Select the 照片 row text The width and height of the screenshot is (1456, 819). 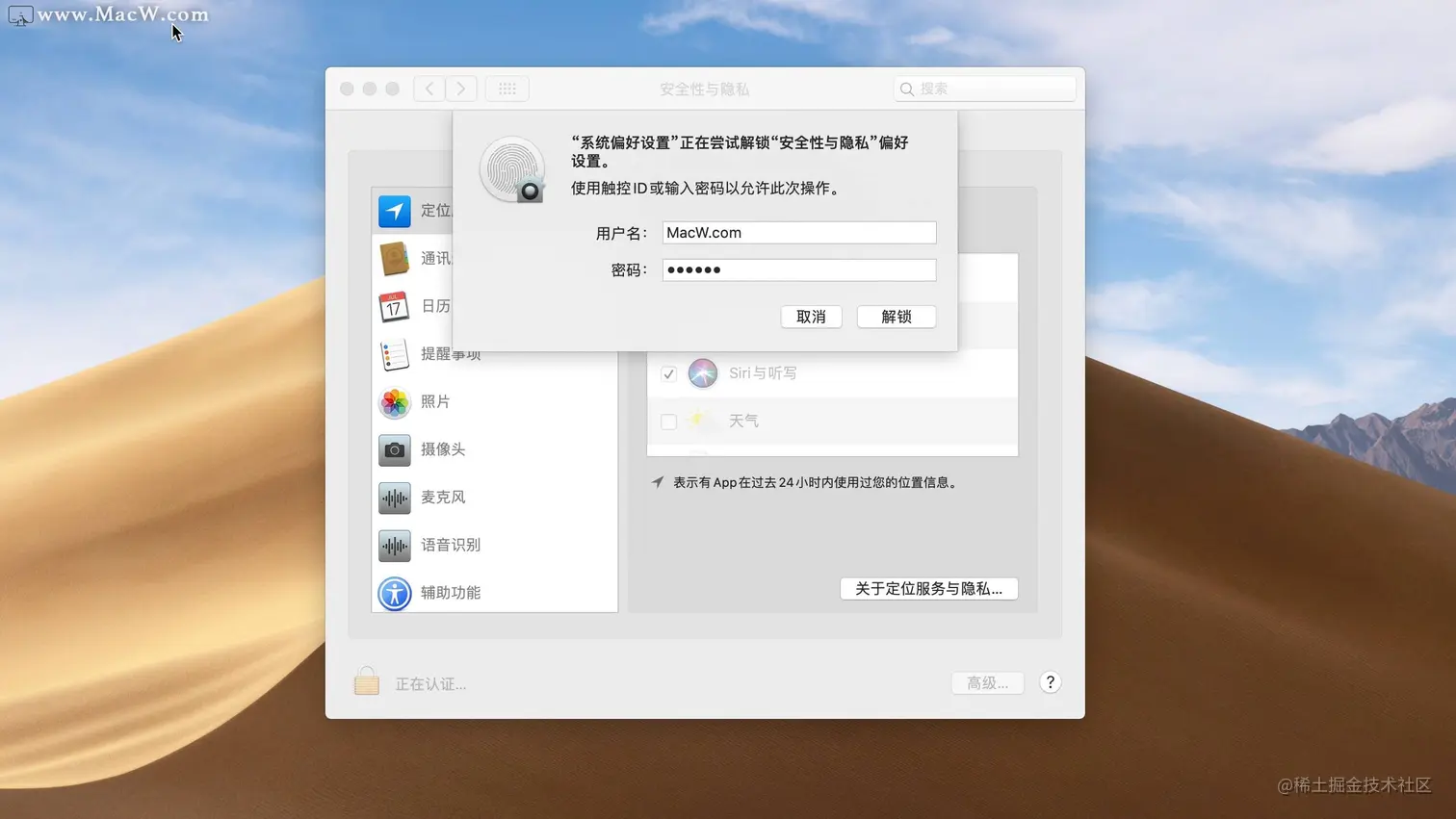(x=435, y=401)
